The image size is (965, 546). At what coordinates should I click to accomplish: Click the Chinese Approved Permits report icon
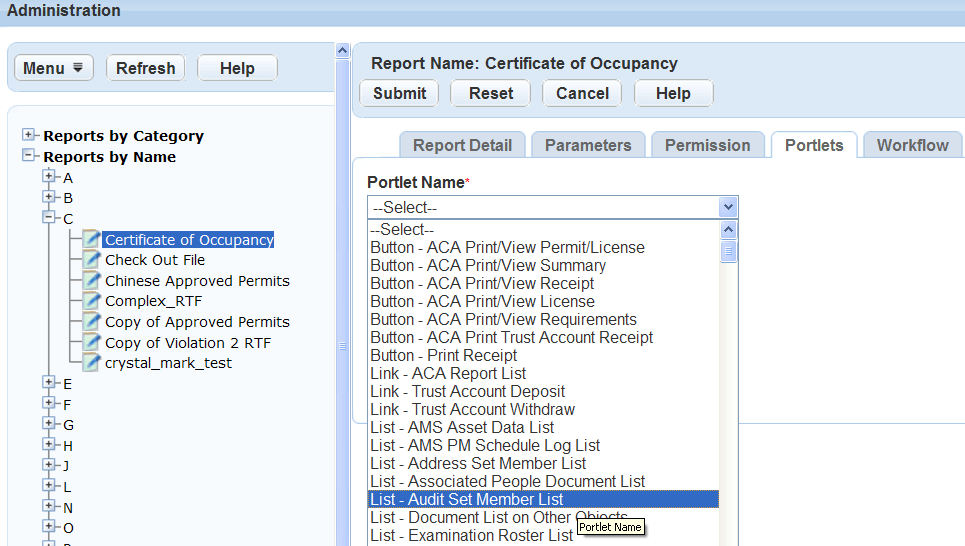(x=92, y=281)
